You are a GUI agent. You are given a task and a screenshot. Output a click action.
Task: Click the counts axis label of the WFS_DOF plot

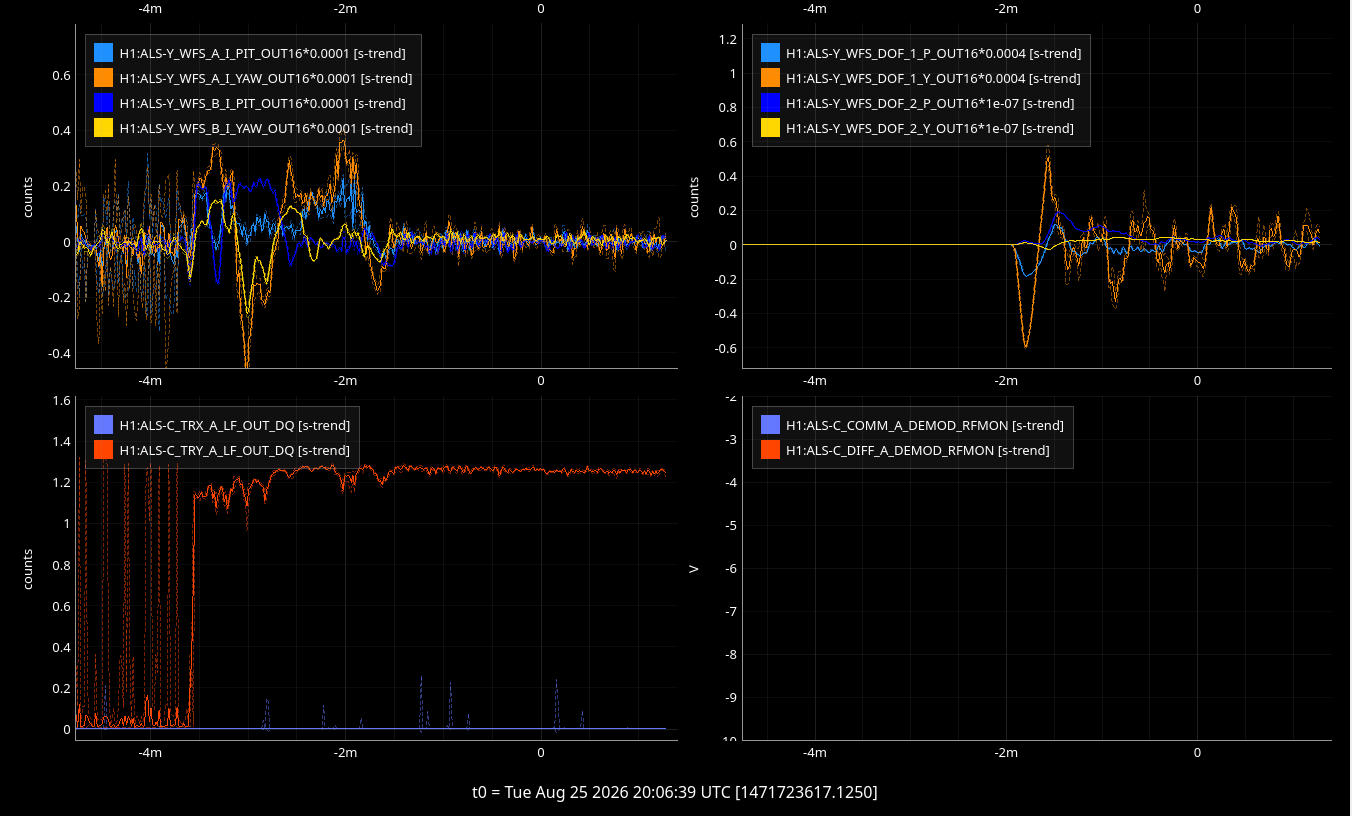[x=694, y=197]
